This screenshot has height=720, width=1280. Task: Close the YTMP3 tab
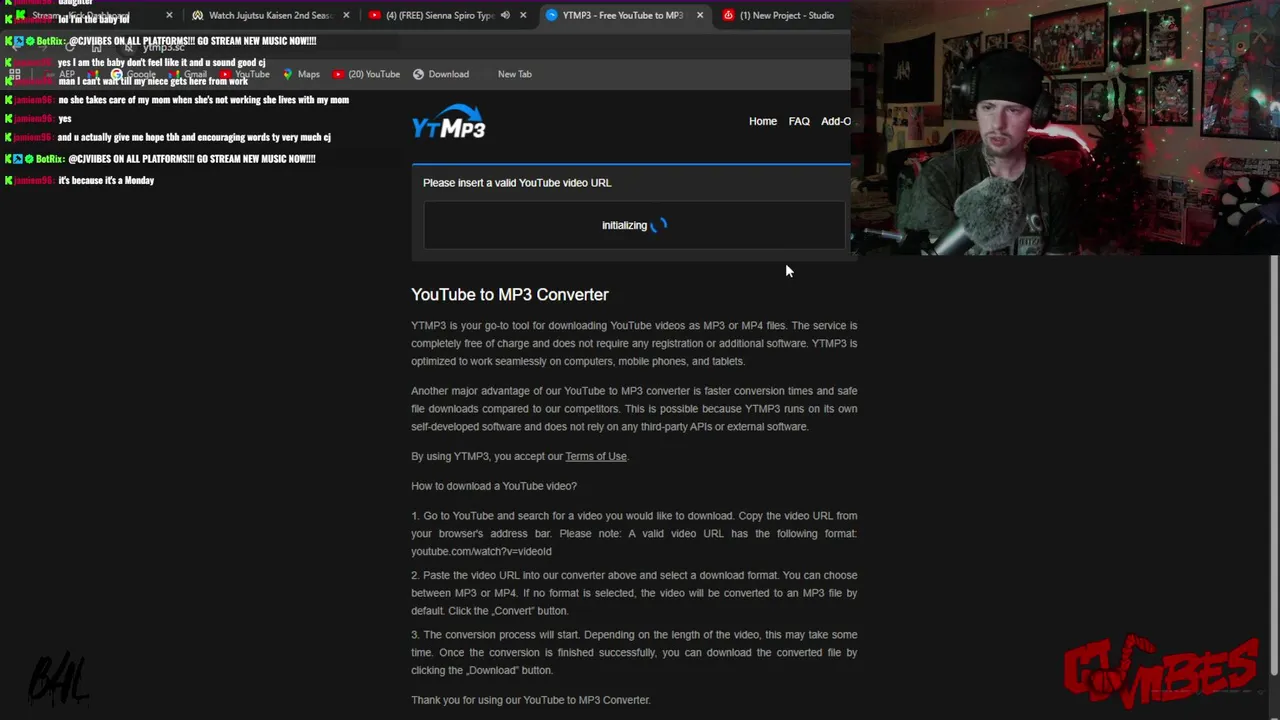(700, 15)
